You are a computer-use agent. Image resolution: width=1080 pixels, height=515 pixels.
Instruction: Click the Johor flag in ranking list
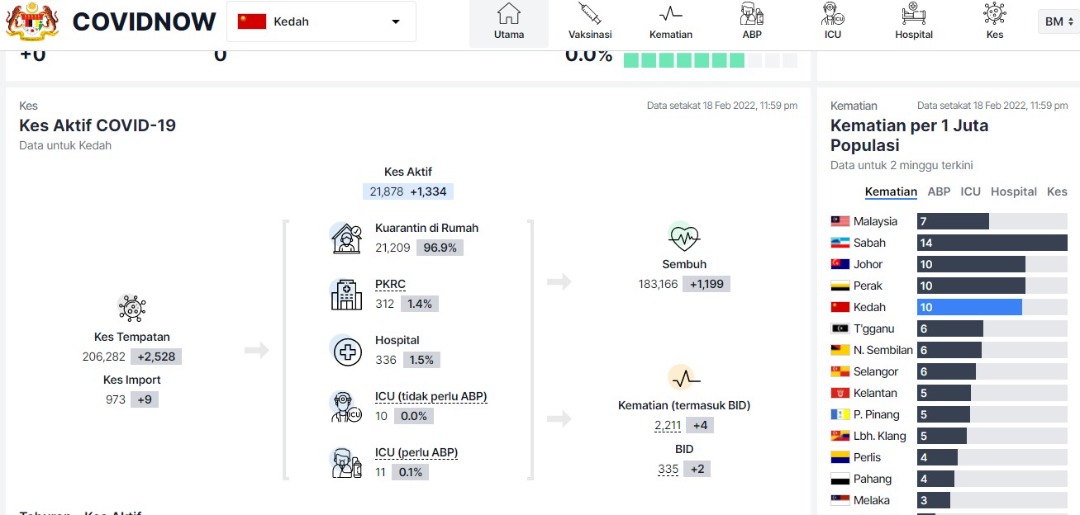click(x=840, y=264)
